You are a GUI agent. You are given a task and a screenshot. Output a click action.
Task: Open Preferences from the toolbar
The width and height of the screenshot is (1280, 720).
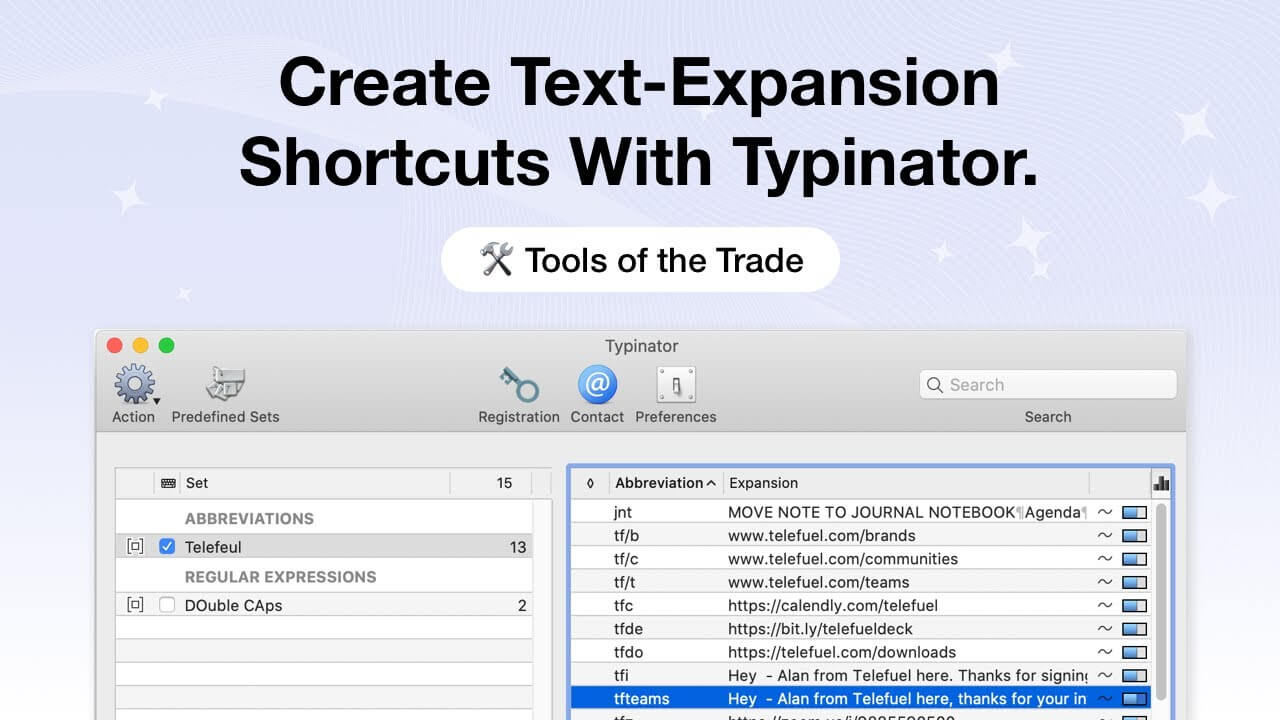coord(676,384)
